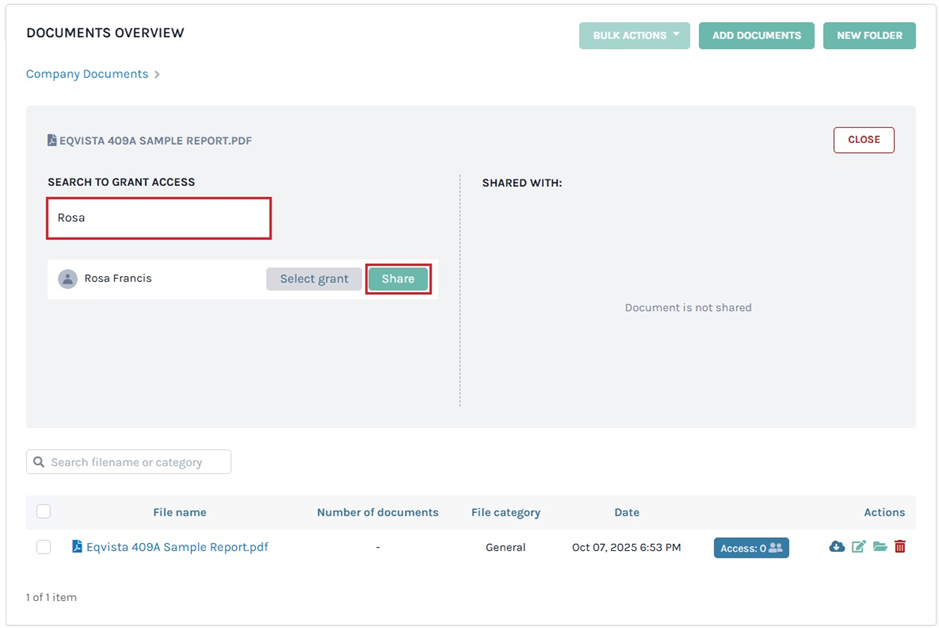This screenshot has width=939, height=628.
Task: Check the box for Eqvista 409A Sample Report
Action: coord(43,547)
